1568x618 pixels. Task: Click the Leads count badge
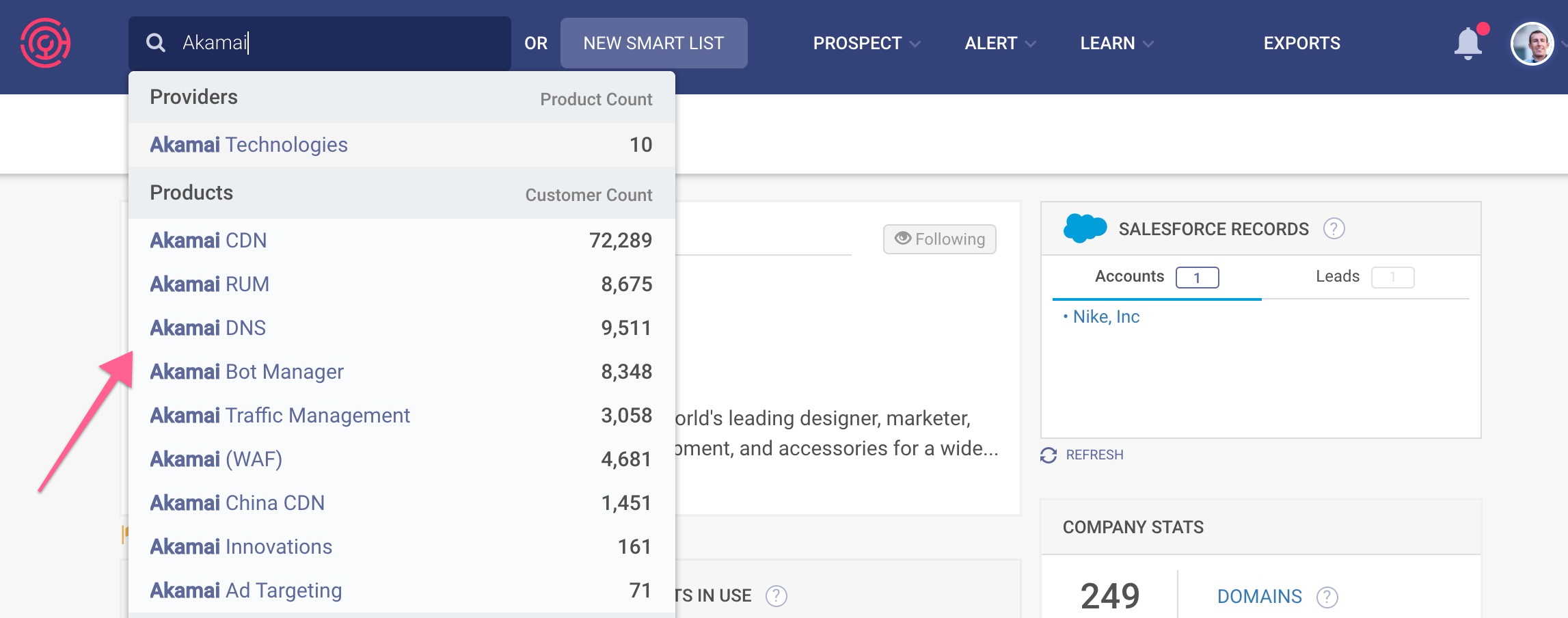1392,278
